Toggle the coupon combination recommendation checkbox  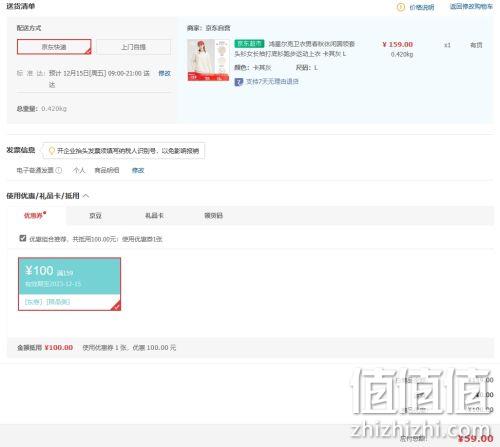pyautogui.click(x=23, y=238)
